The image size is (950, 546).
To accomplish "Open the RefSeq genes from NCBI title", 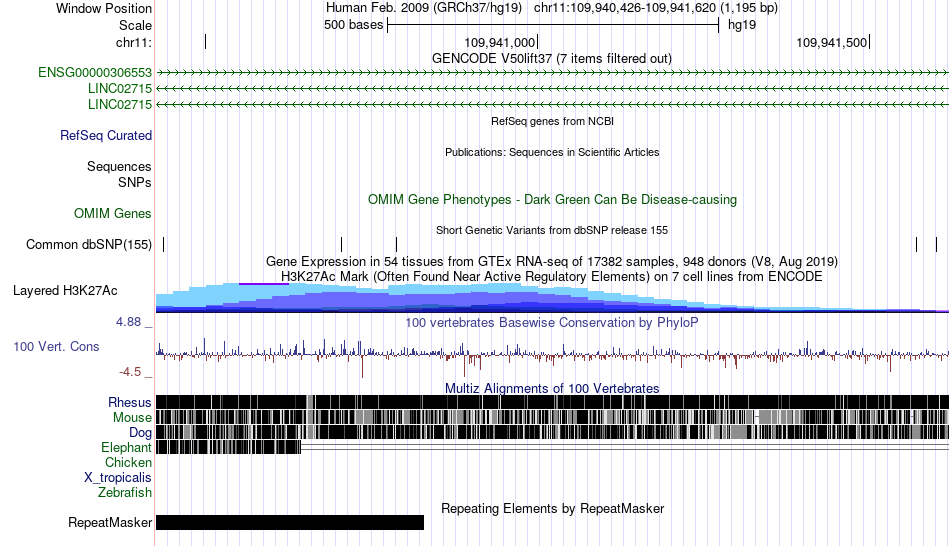I will [552, 121].
